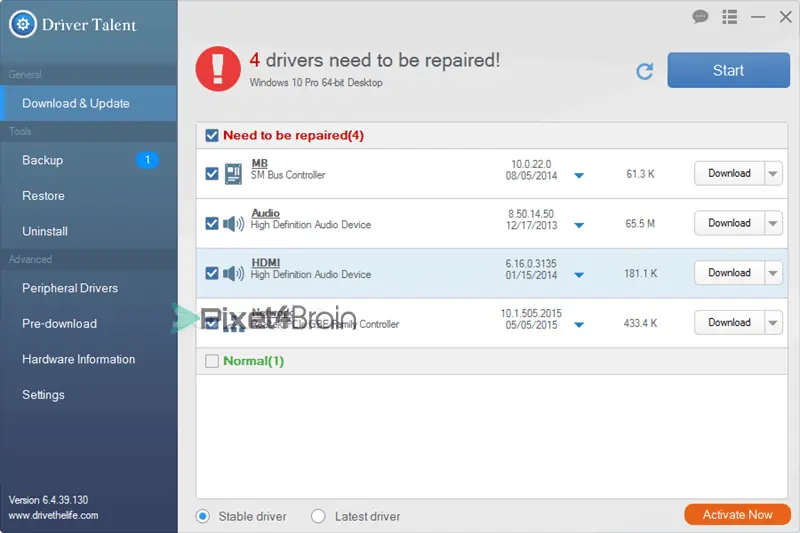Close the Driver Talent window
The image size is (800, 533).
[x=786, y=17]
